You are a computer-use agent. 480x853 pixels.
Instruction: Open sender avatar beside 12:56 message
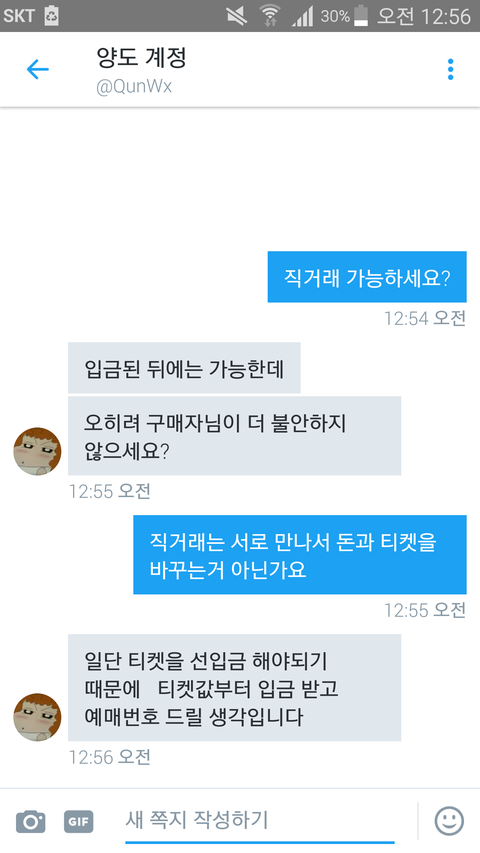(37, 716)
